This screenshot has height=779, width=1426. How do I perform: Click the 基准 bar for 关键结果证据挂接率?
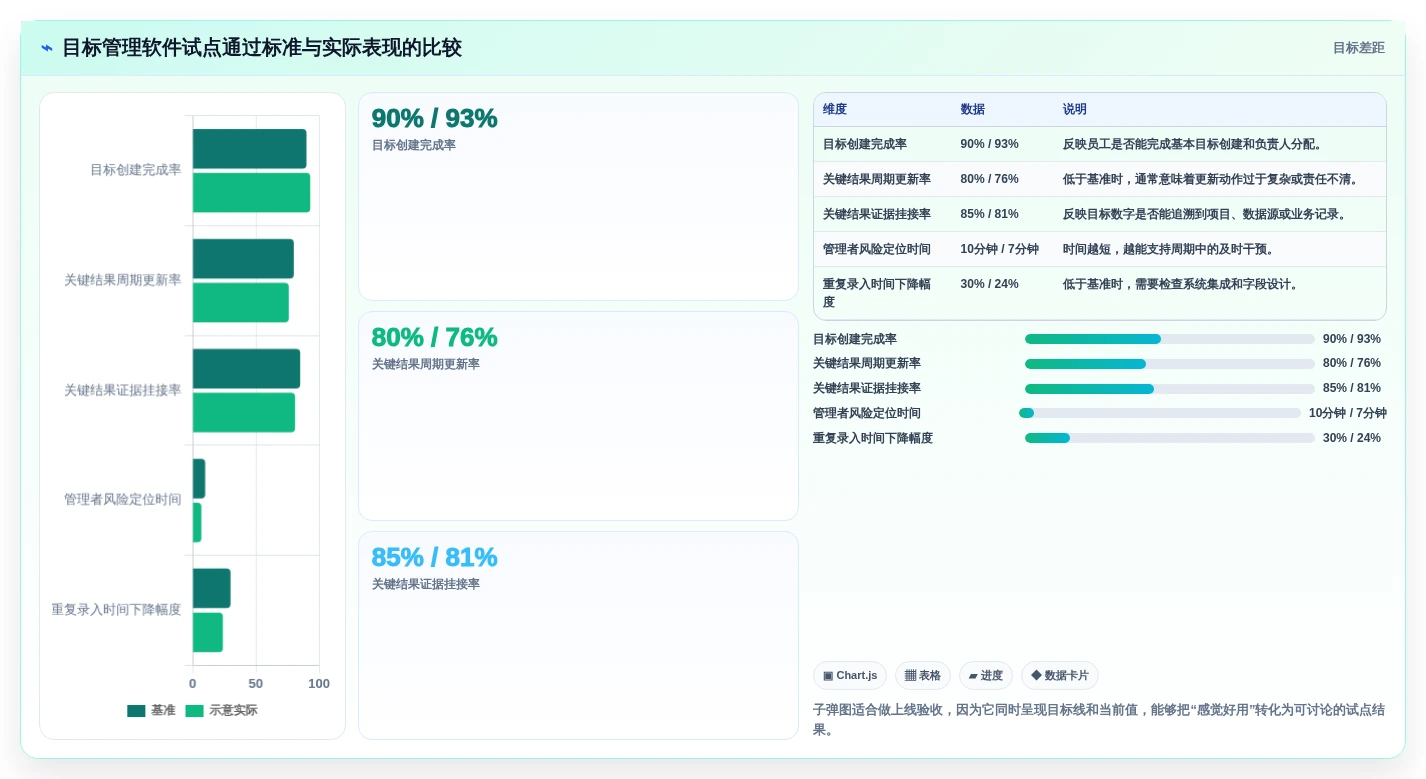click(247, 369)
